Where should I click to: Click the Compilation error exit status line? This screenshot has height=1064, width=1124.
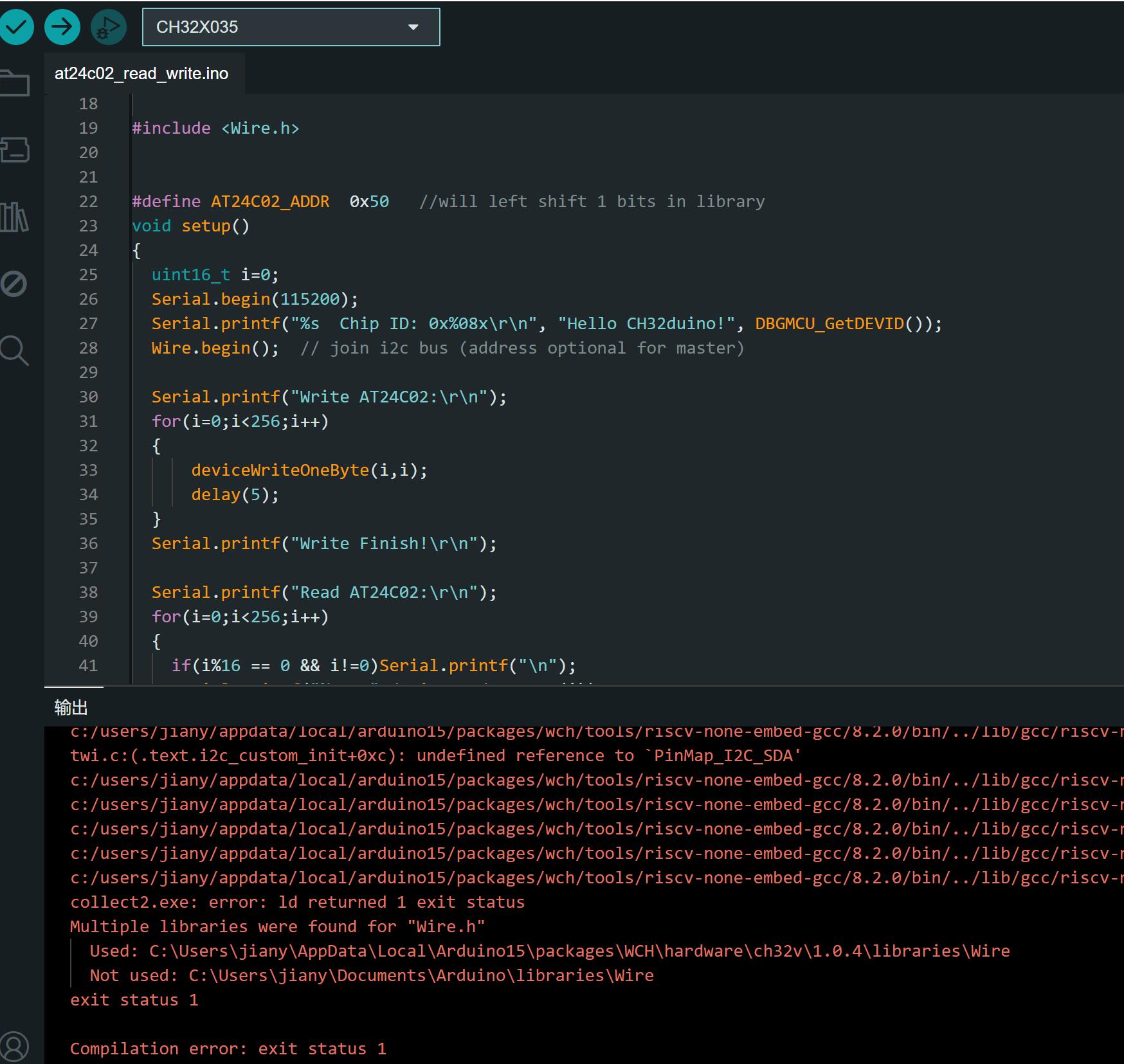point(228,1049)
